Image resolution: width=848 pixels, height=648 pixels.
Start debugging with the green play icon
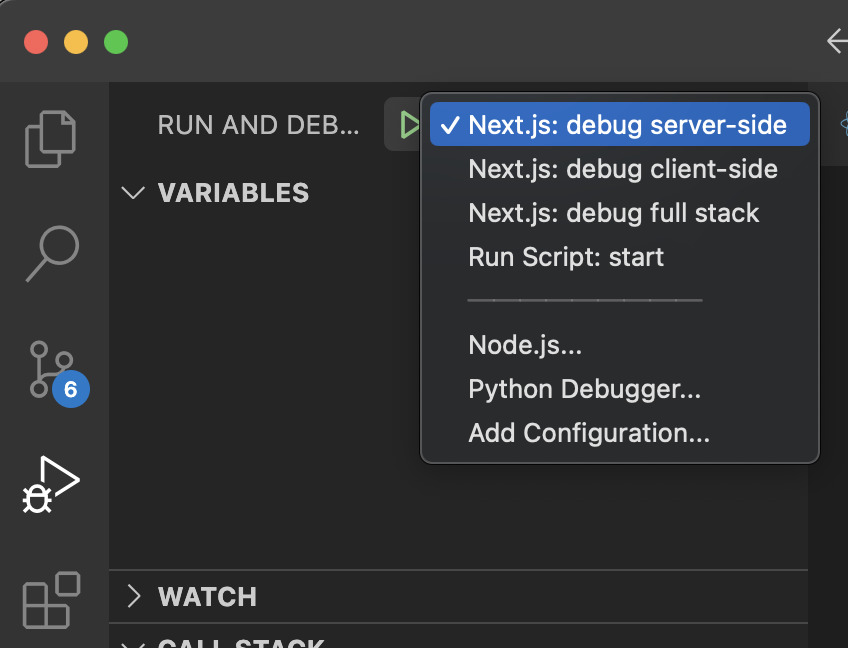tap(409, 125)
